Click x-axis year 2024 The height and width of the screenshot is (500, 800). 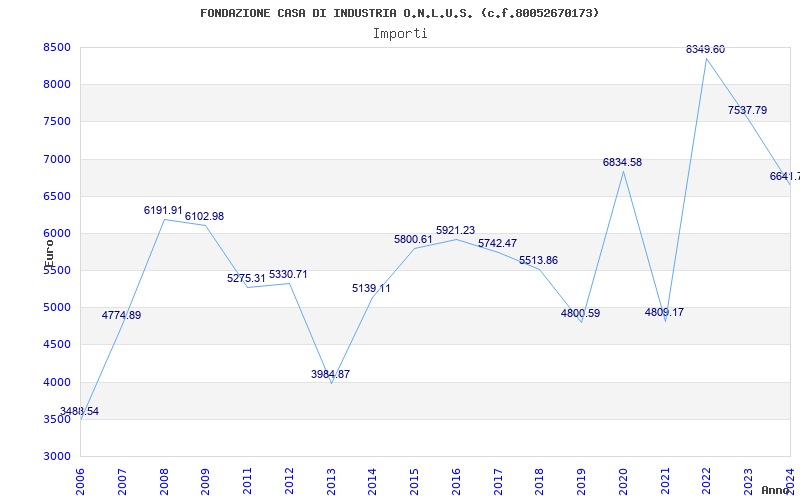pyautogui.click(x=790, y=481)
